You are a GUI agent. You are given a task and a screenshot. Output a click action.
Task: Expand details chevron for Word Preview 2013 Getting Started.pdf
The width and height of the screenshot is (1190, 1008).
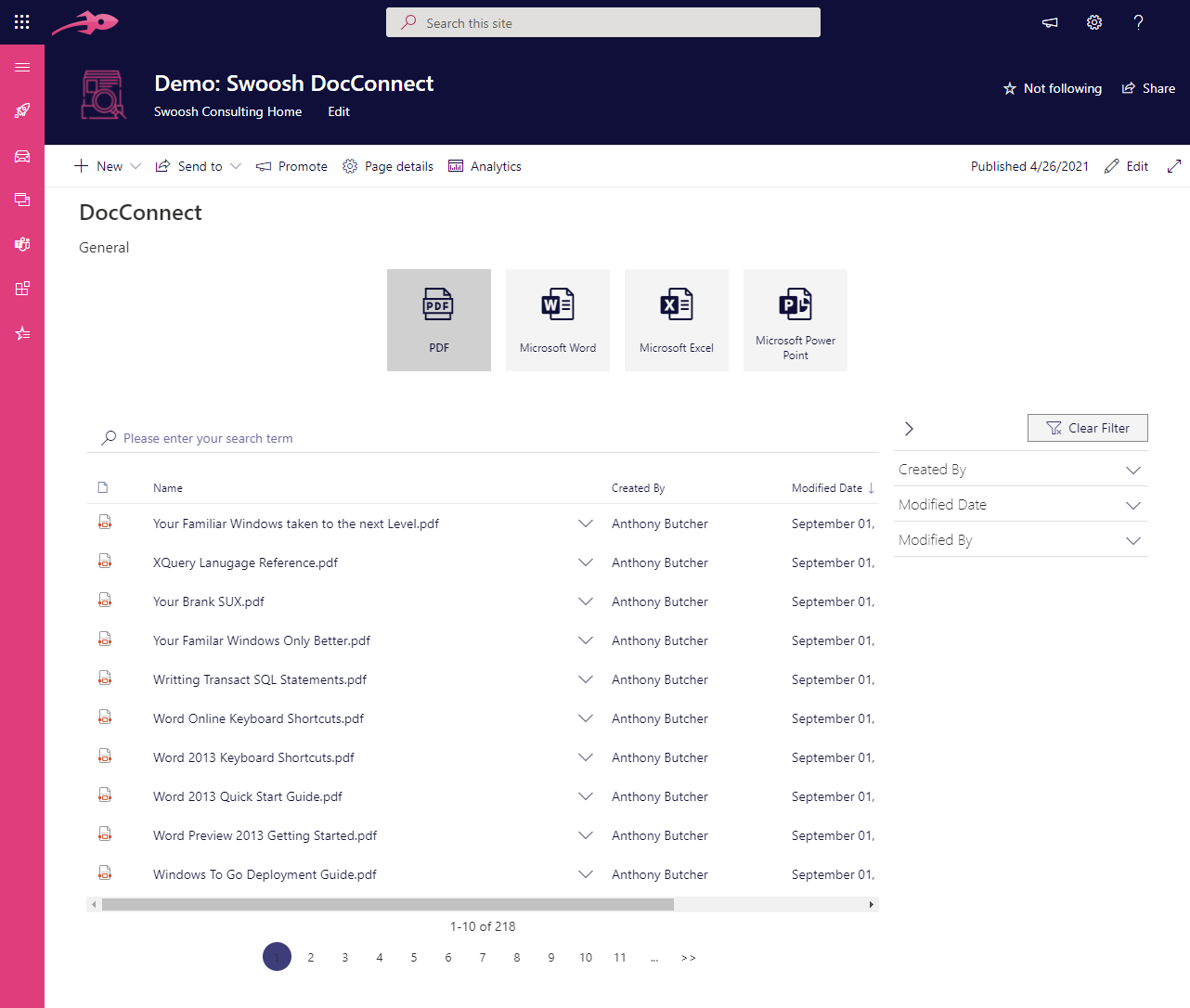click(586, 835)
